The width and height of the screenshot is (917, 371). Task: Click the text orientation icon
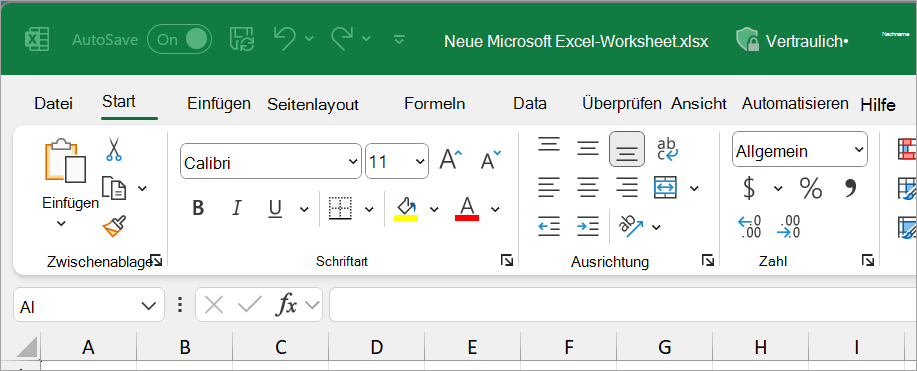pyautogui.click(x=632, y=226)
